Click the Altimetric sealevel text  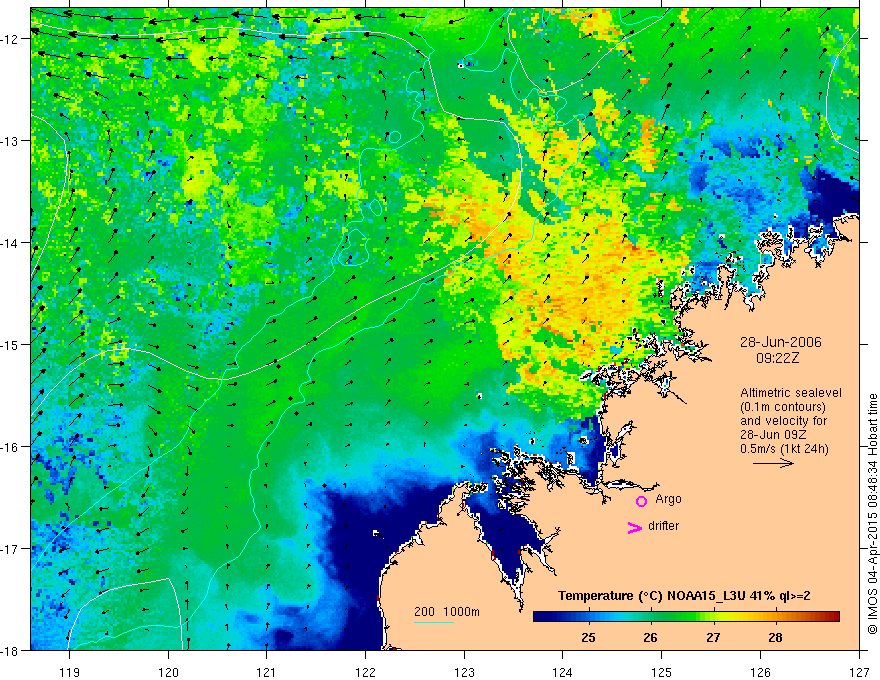[791, 393]
